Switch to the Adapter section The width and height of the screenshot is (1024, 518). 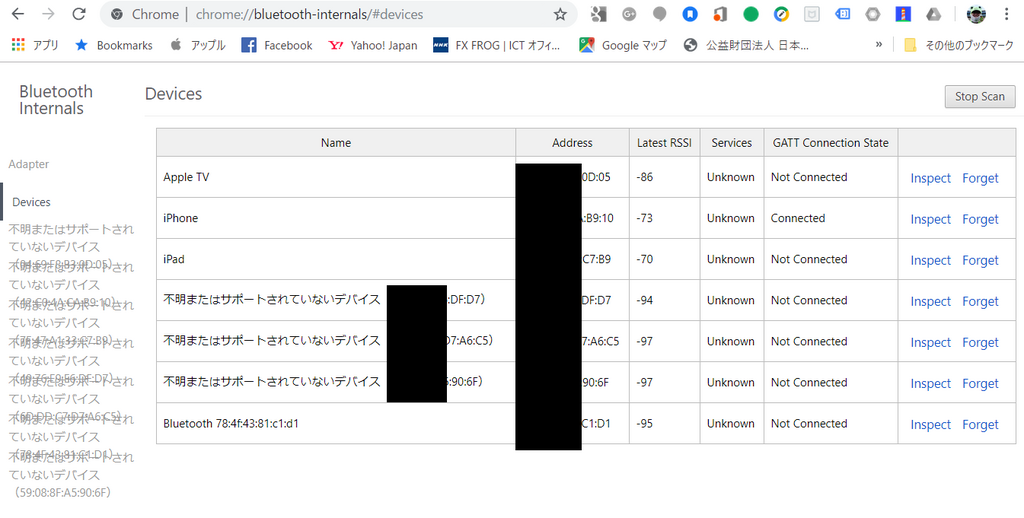[29, 164]
